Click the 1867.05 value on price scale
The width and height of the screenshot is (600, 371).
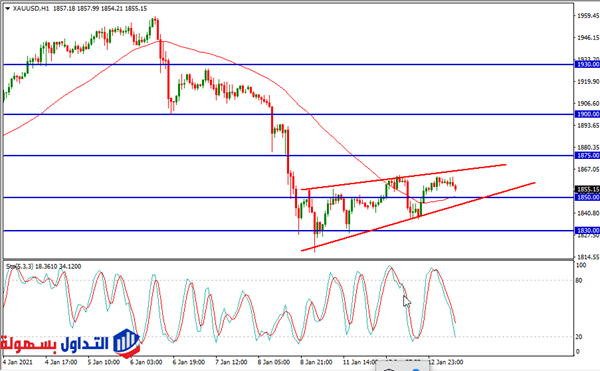coord(588,169)
